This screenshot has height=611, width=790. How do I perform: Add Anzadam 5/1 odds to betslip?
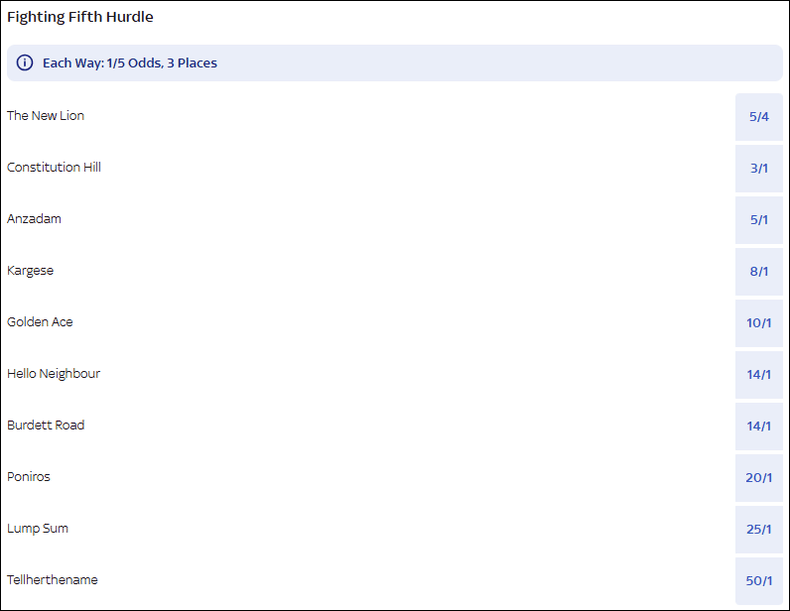pos(759,219)
